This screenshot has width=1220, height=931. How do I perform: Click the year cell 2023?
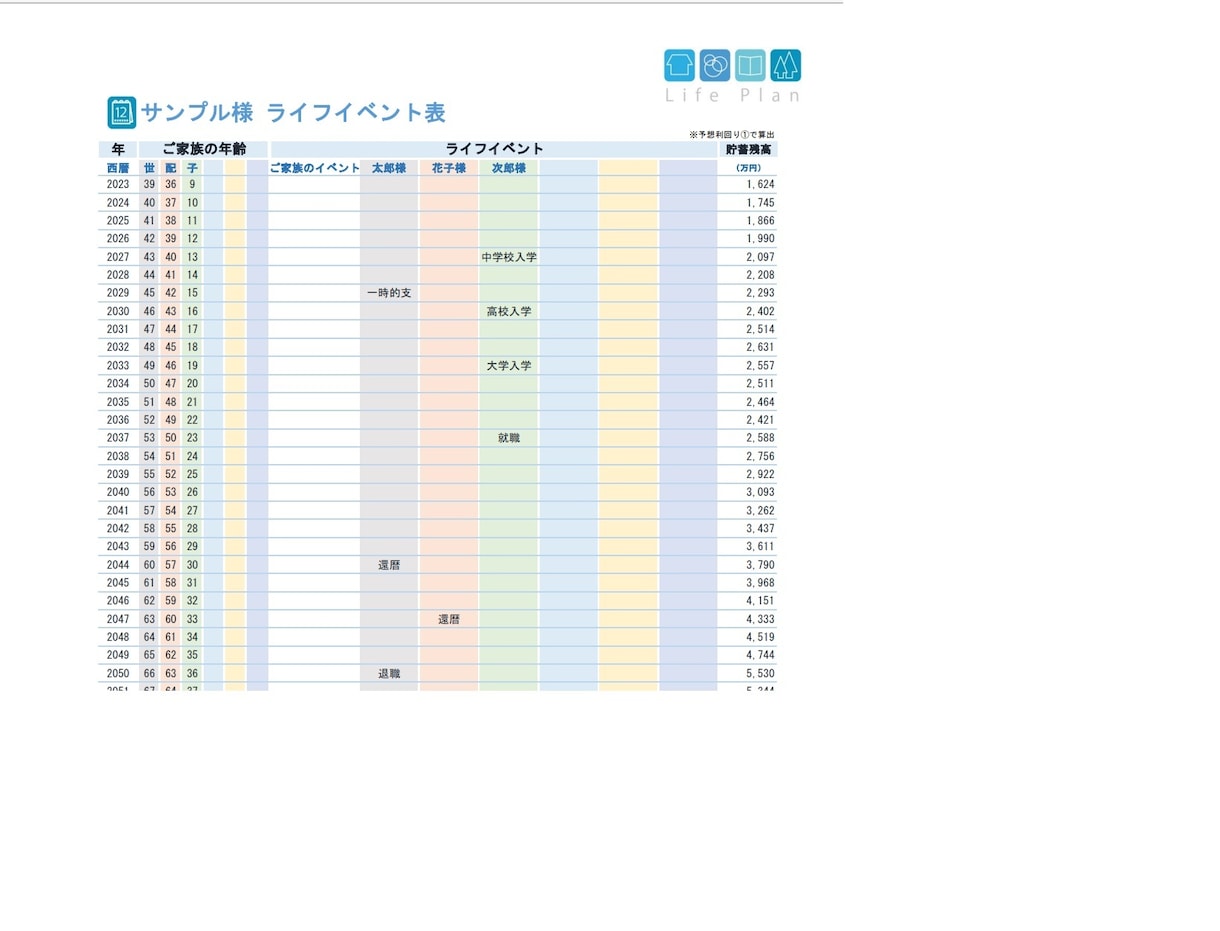pos(118,185)
